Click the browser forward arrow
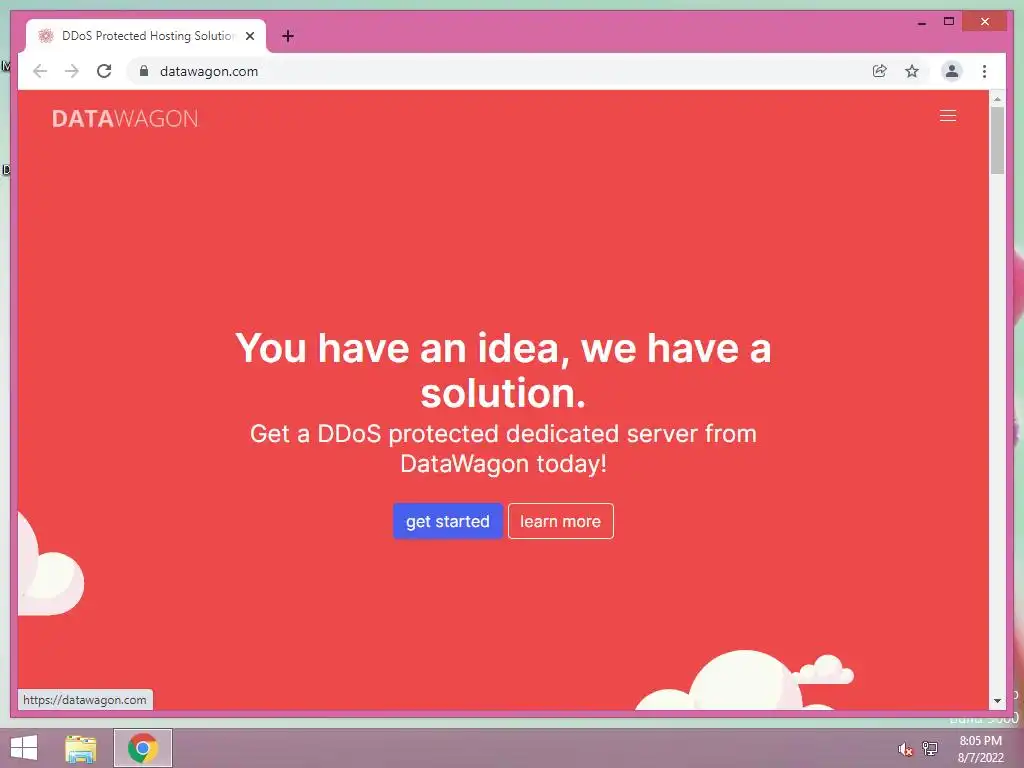This screenshot has height=768, width=1024. (72, 71)
